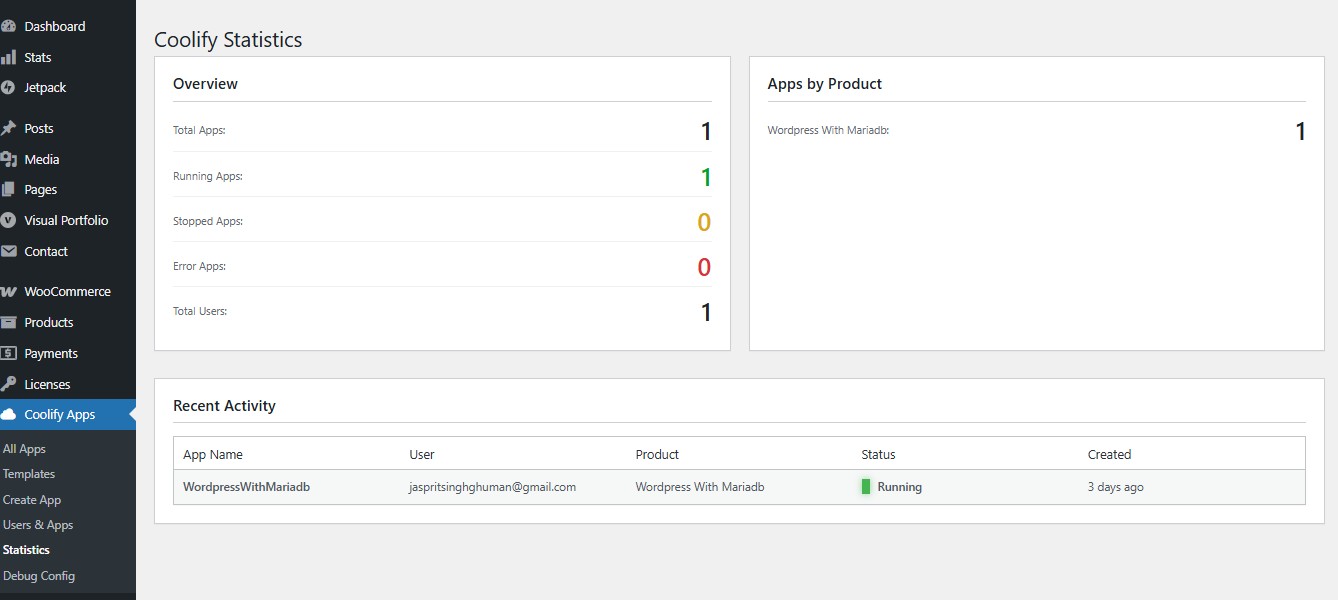Click the Jetpack lightning icon

[8, 87]
